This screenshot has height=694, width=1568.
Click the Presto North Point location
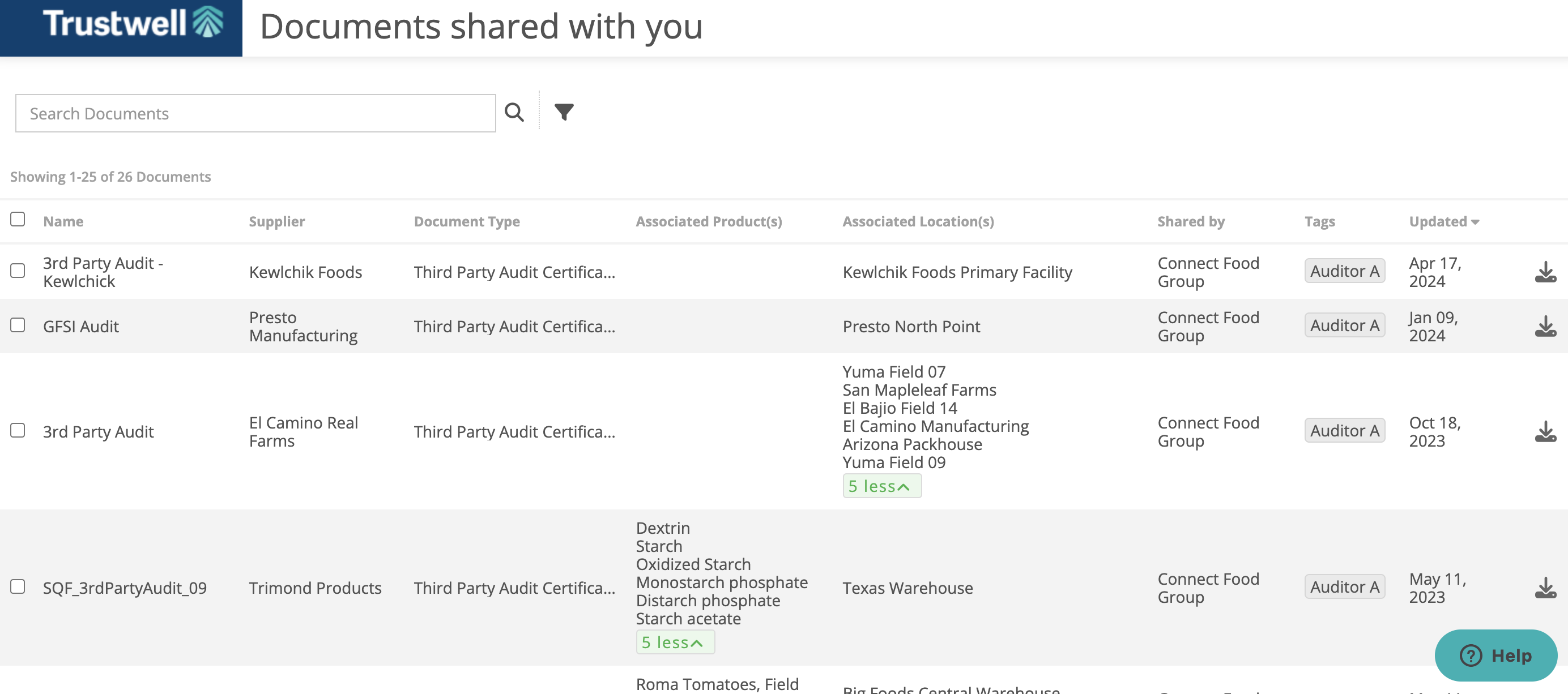[911, 327]
